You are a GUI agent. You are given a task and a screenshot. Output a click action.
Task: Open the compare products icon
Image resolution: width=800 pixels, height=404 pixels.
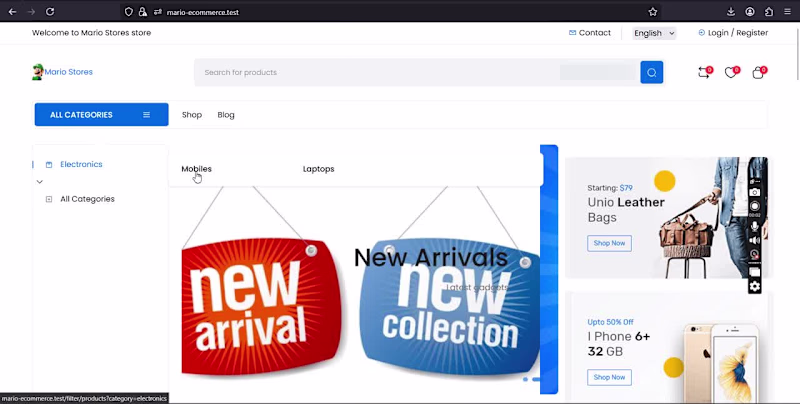point(704,73)
